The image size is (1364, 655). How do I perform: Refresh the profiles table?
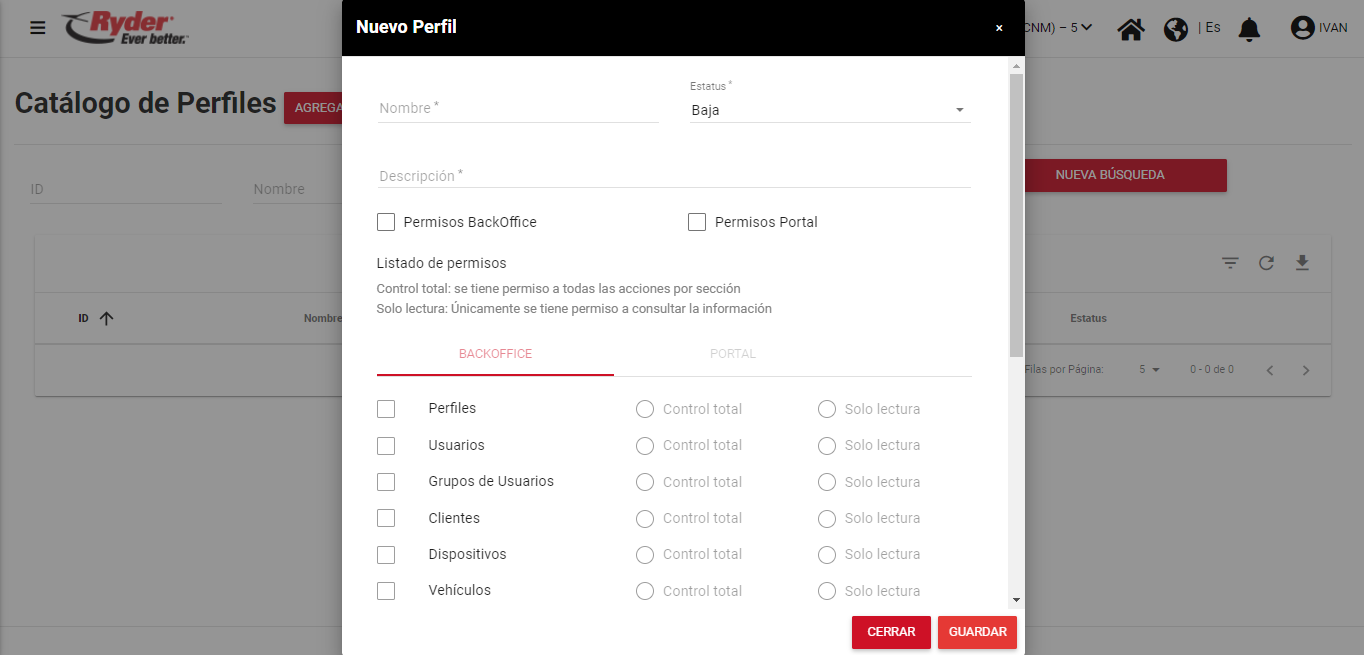pos(1266,263)
